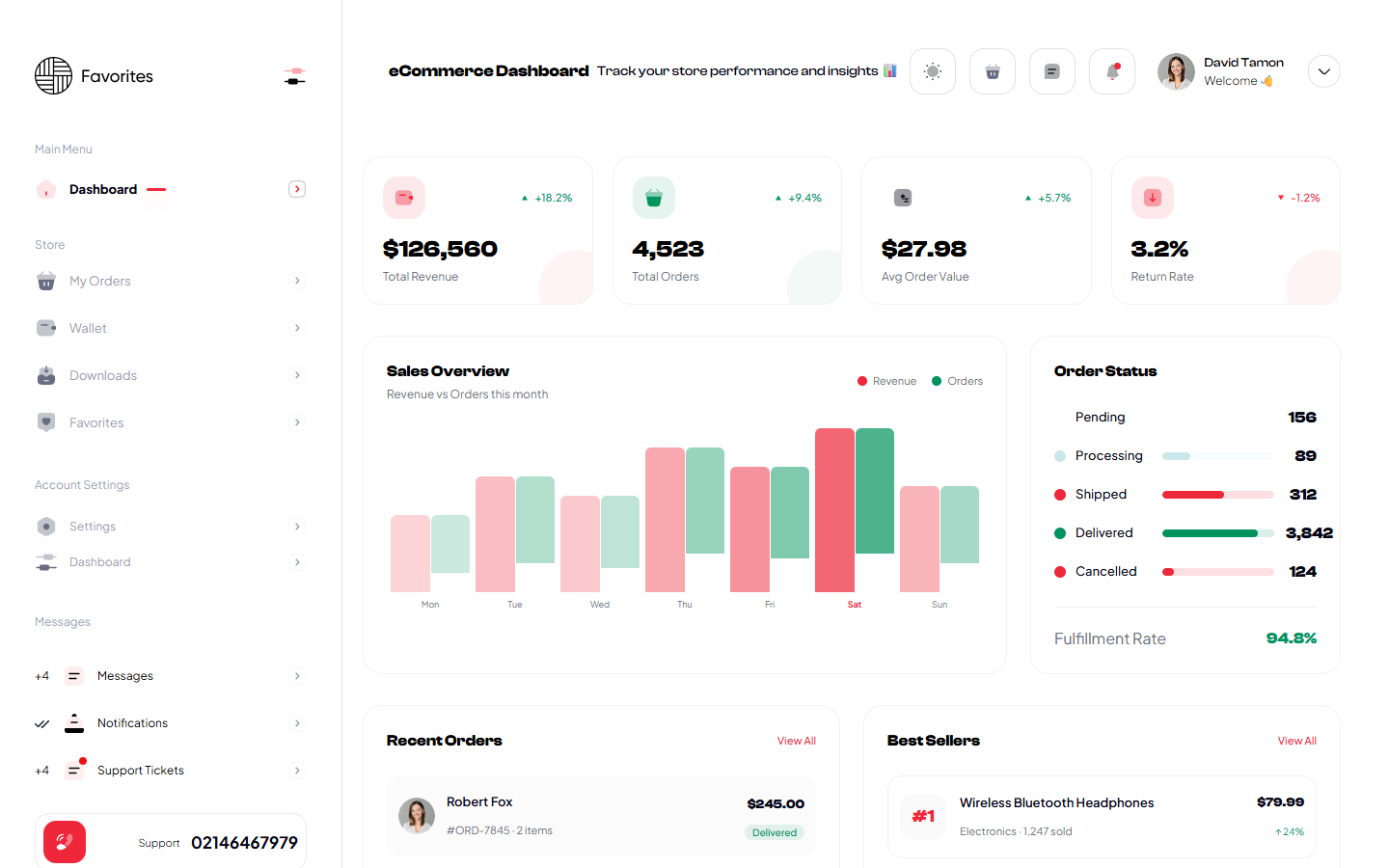This screenshot has height=868, width=1389.
Task: Toggle Orders series in chart legend
Action: (957, 381)
